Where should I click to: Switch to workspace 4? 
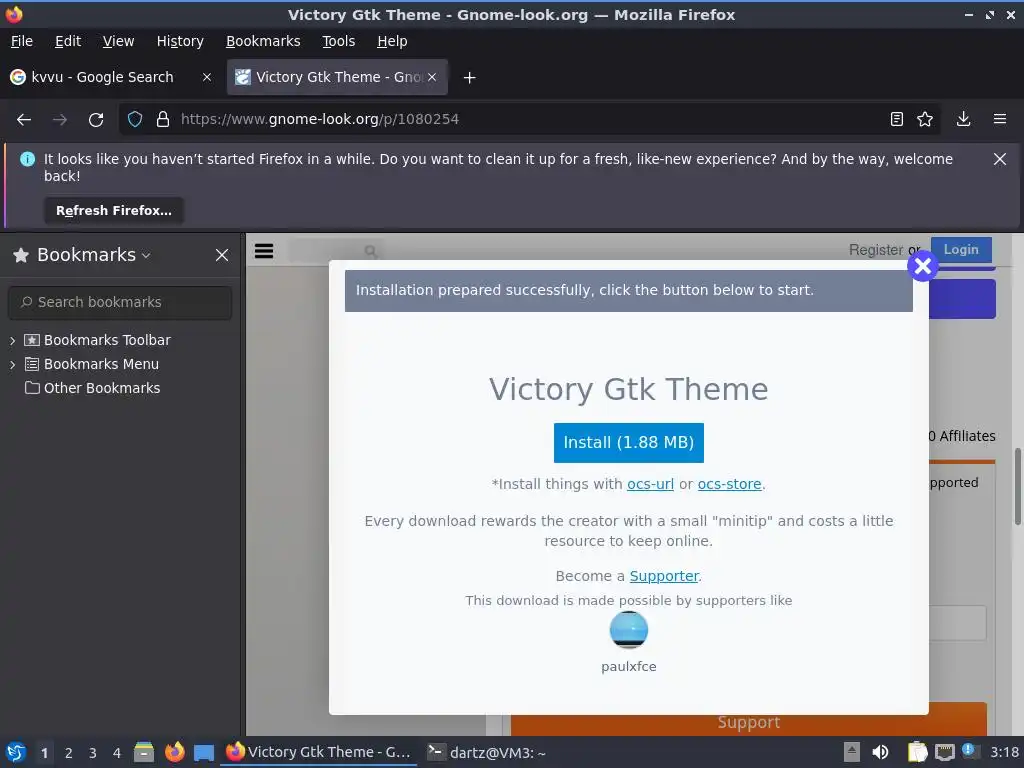117,753
